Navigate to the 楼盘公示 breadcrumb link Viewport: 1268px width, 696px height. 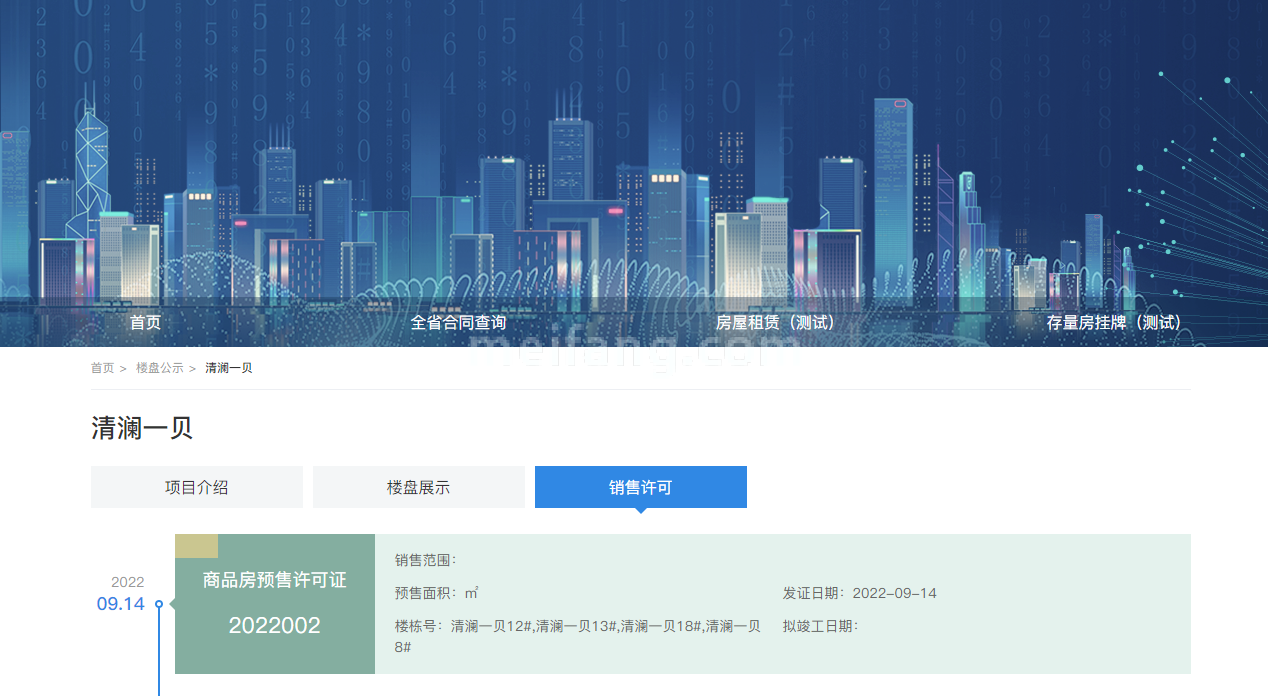(x=160, y=368)
